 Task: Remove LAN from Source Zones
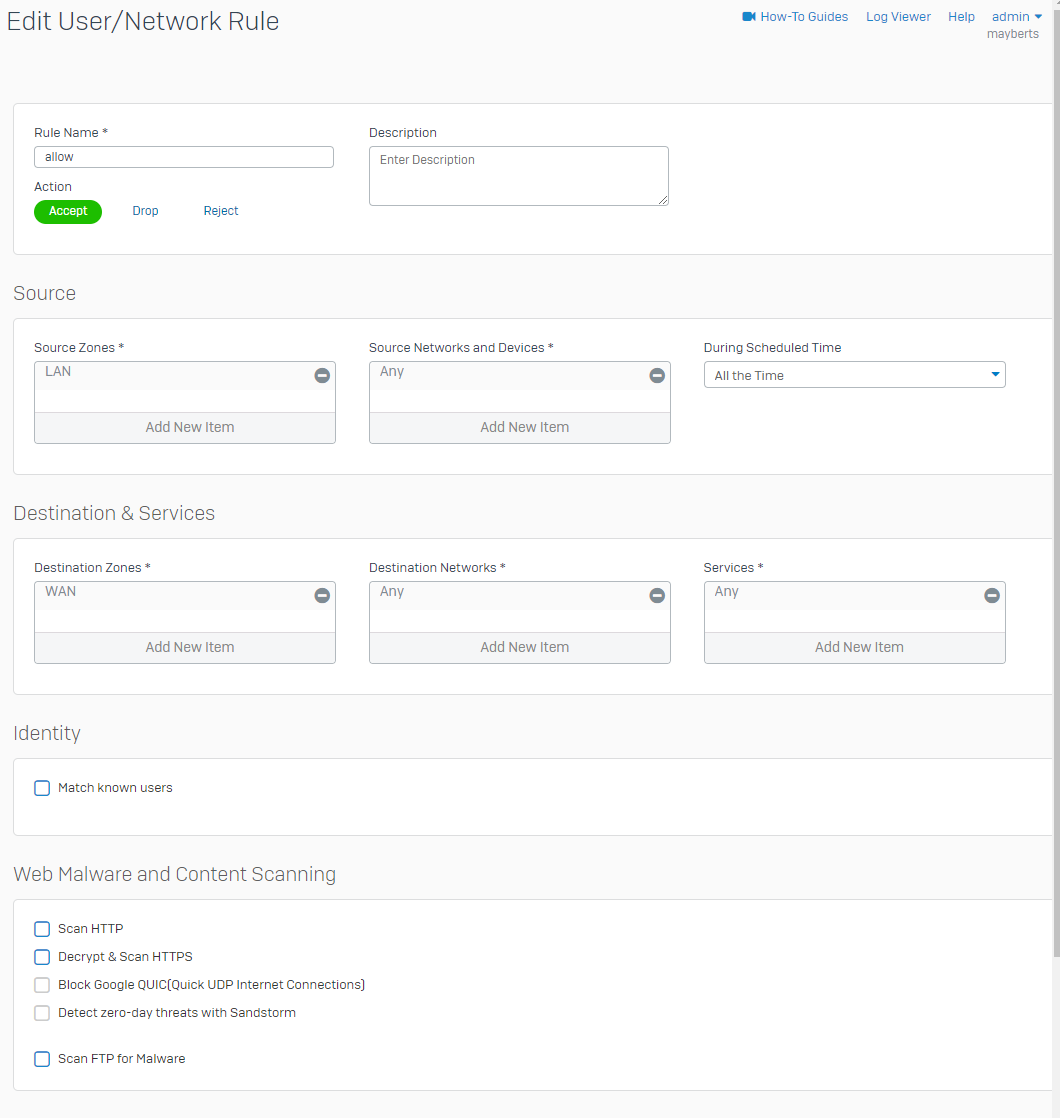(322, 375)
